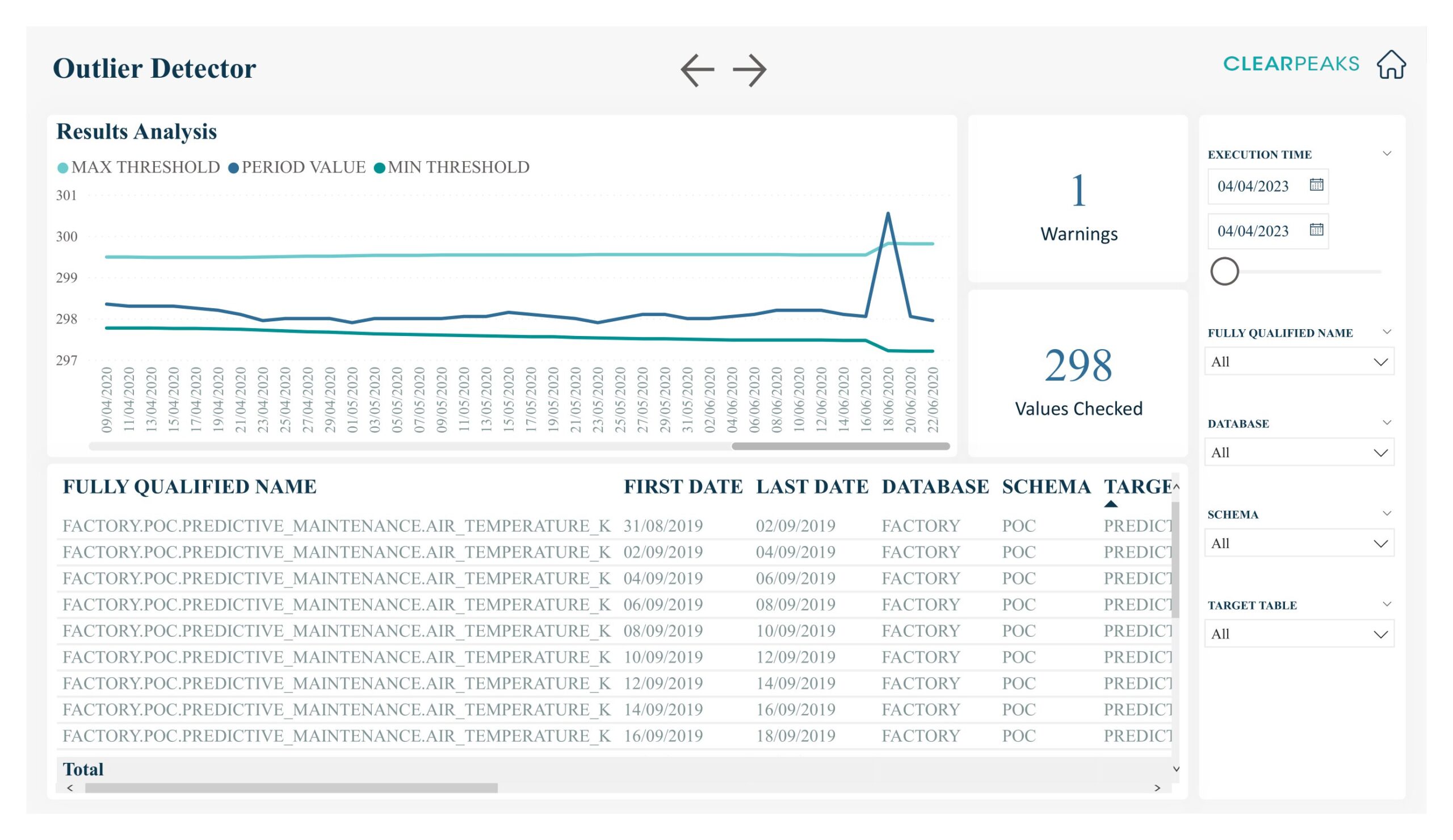Screen dimensions: 1453x840
Task: Click table scroll left arrow
Action: pyautogui.click(x=70, y=788)
